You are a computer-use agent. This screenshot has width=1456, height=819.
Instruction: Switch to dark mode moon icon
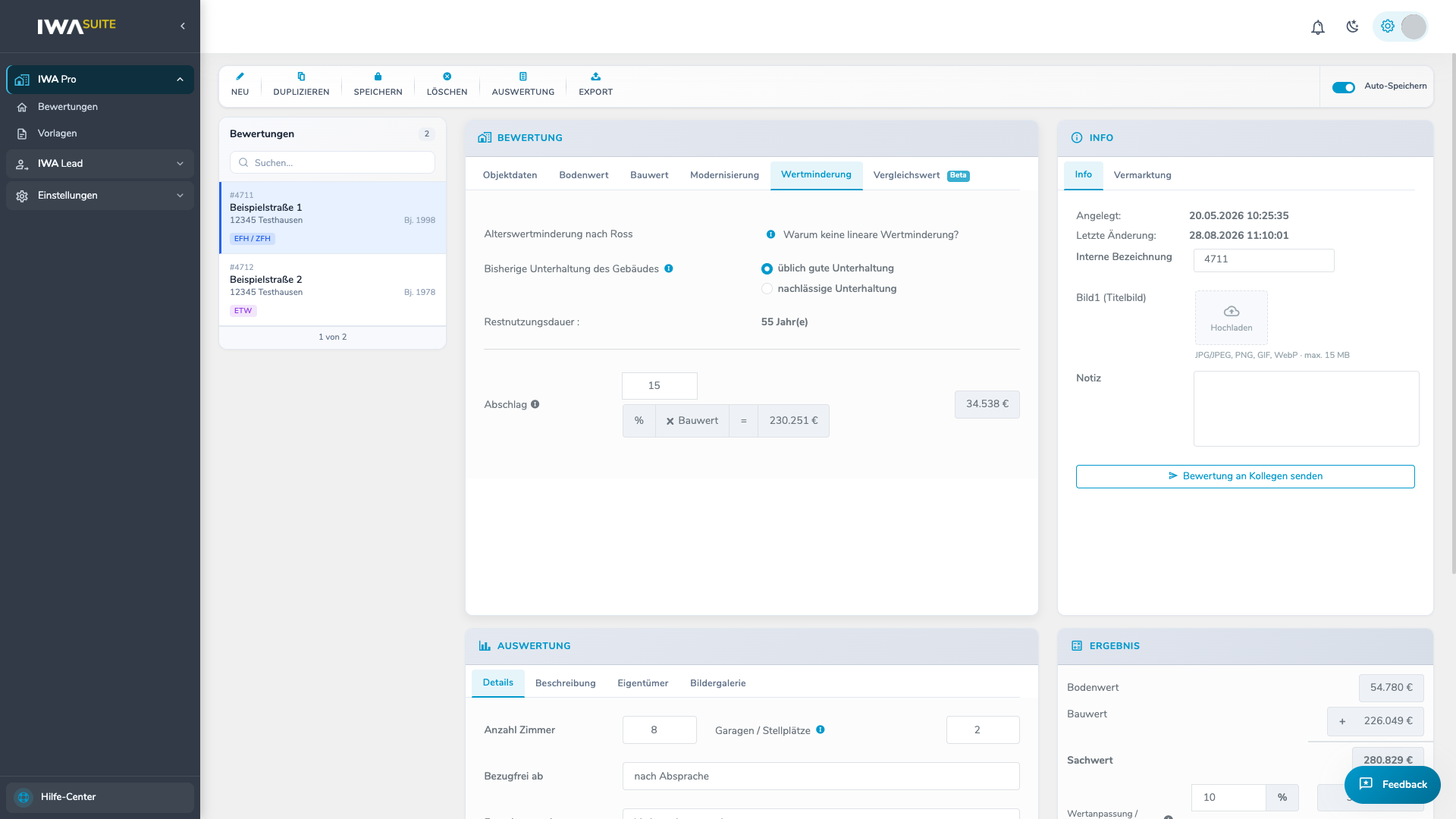click(x=1352, y=27)
